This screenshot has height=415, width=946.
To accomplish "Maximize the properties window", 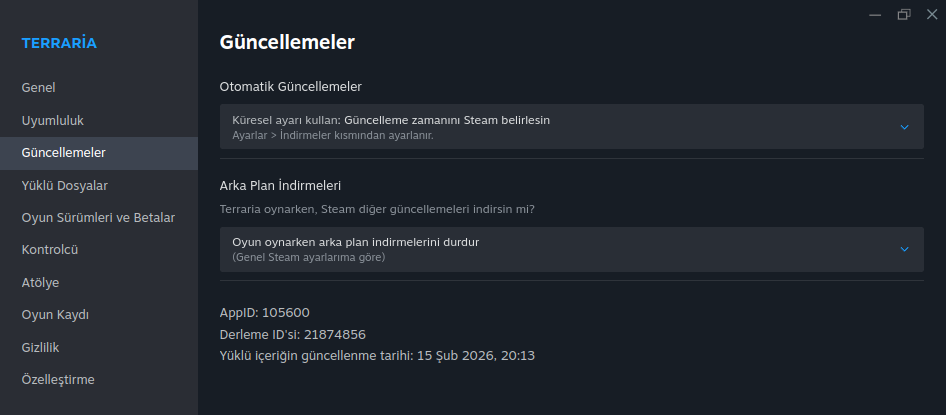I will coord(904,14).
